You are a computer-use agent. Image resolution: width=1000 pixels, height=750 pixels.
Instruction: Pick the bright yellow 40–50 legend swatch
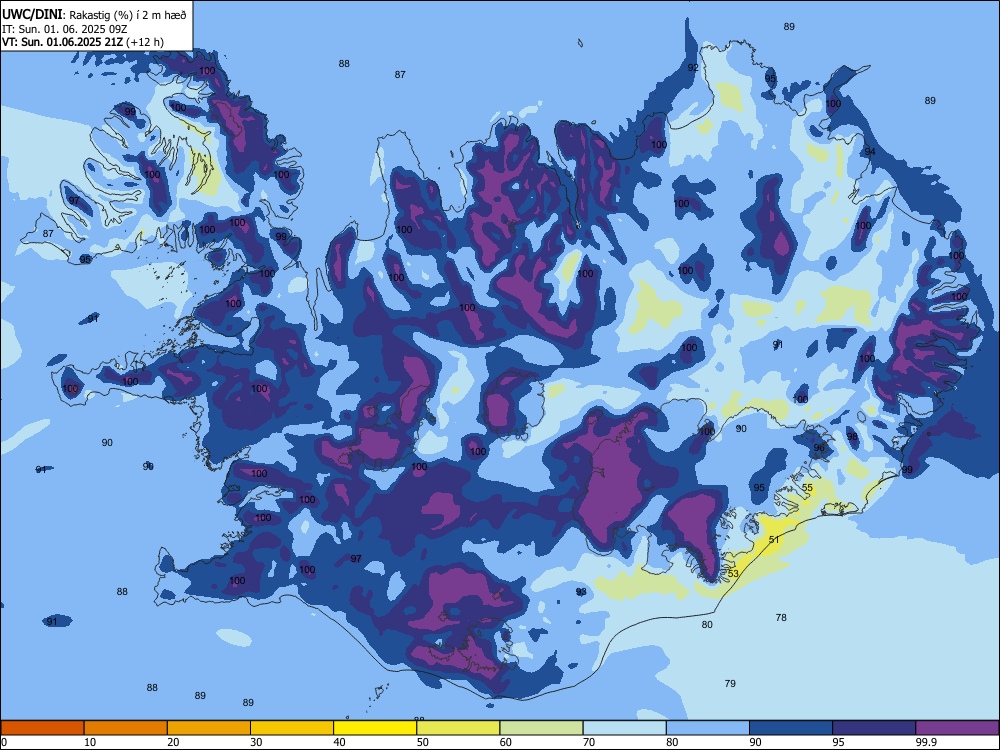(x=375, y=728)
